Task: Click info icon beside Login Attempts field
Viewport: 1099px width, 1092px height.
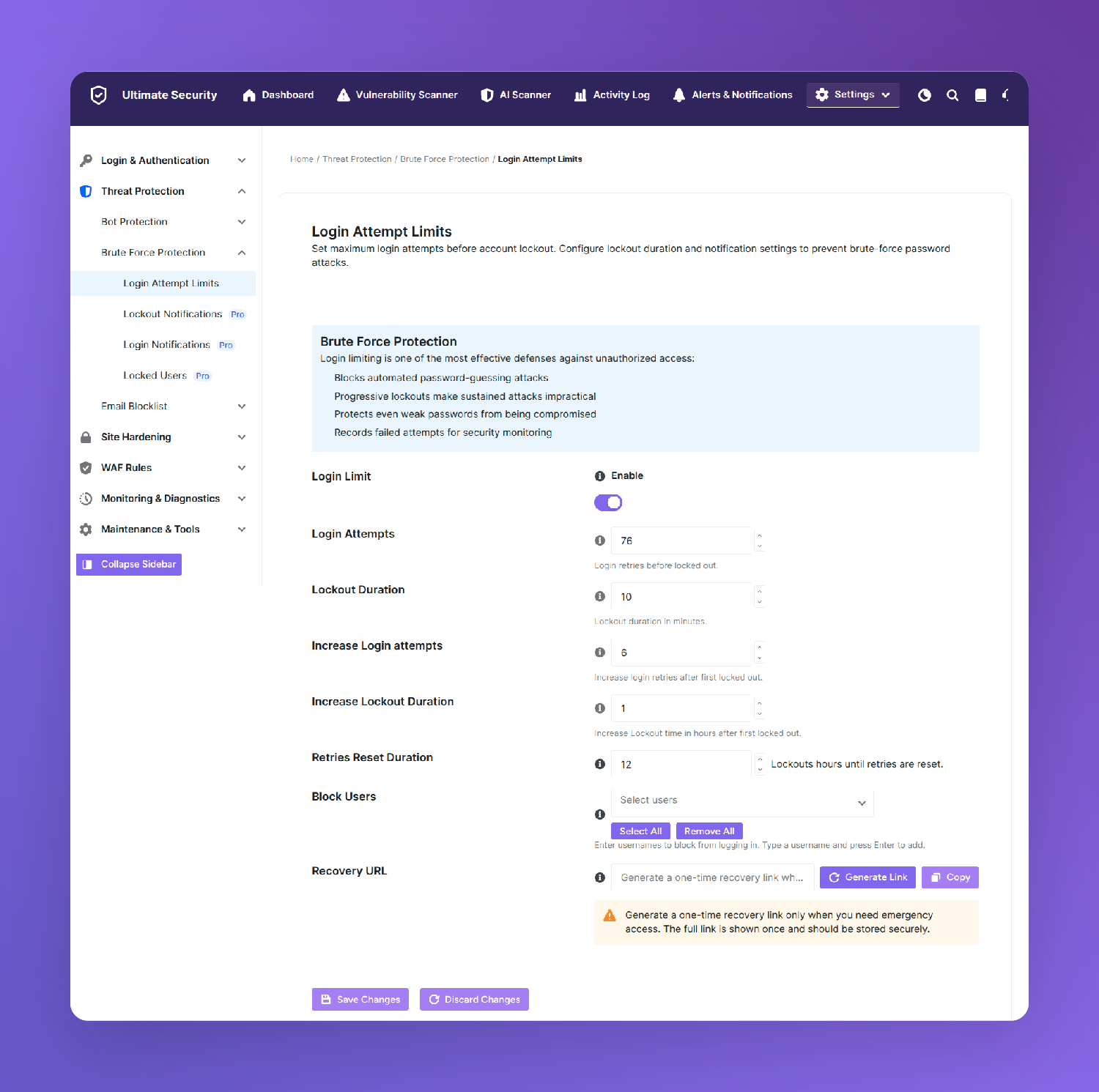Action: (600, 541)
